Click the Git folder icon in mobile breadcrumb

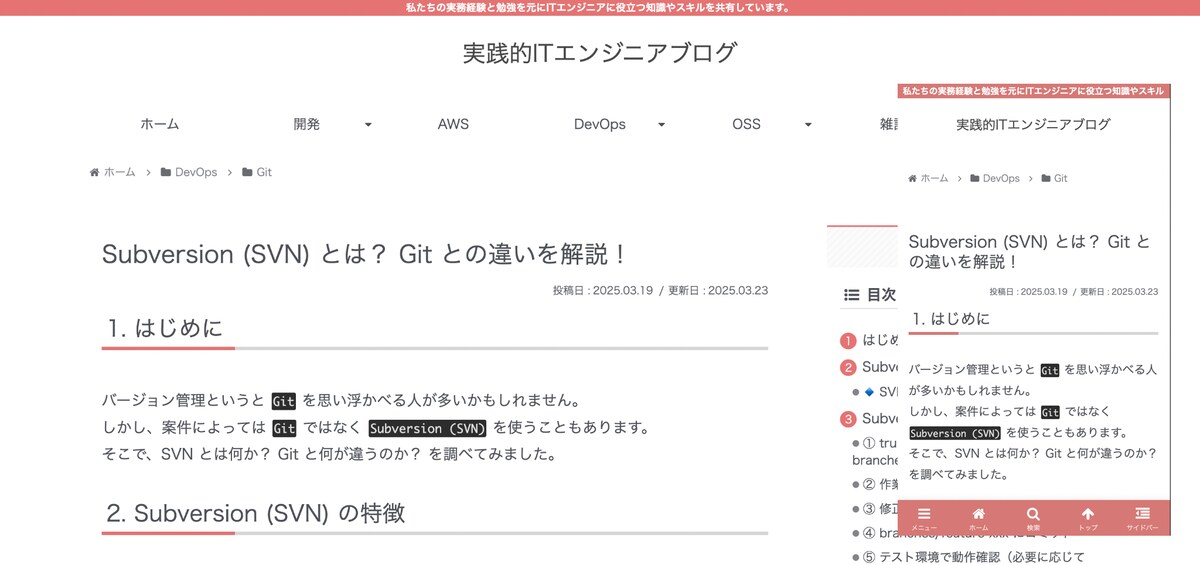click(x=1046, y=178)
